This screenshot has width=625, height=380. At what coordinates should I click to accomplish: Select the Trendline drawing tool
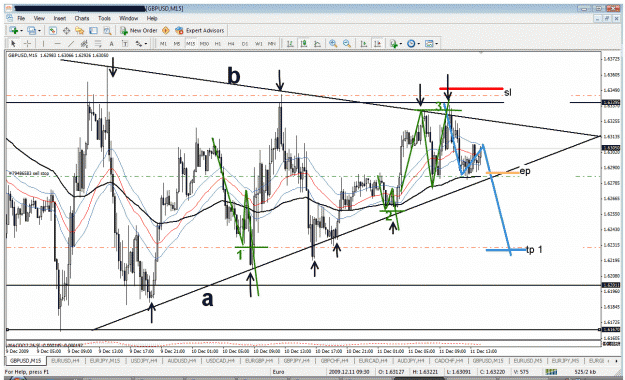point(71,43)
